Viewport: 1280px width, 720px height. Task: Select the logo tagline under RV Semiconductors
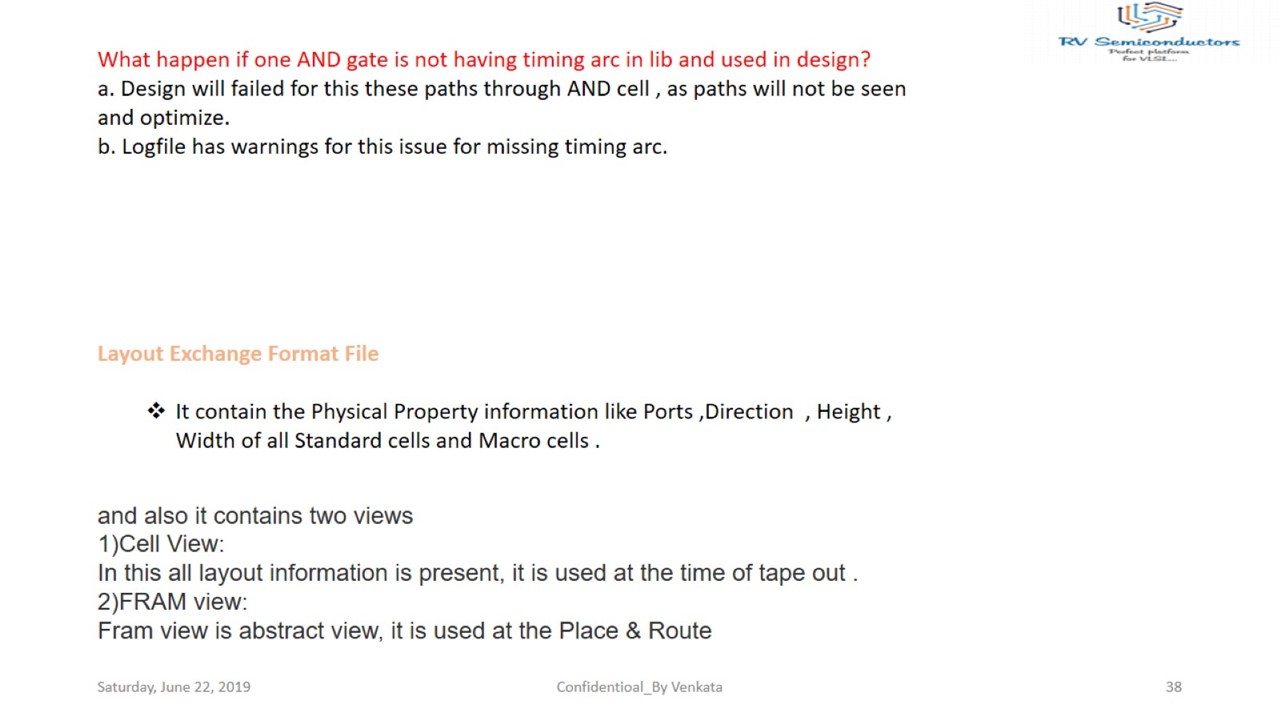[x=1148, y=54]
